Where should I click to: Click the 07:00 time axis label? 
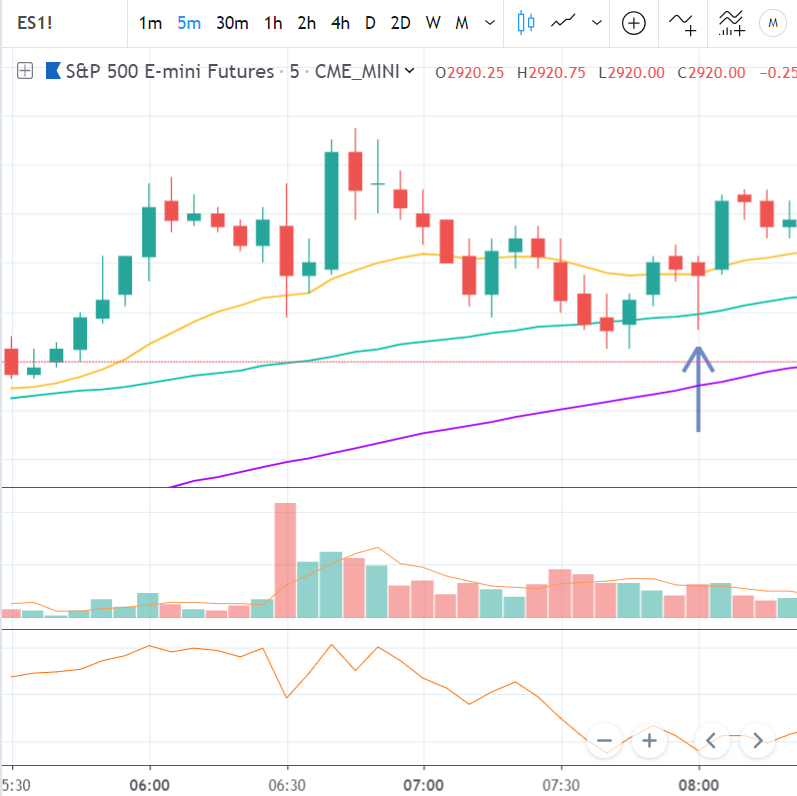(423, 785)
